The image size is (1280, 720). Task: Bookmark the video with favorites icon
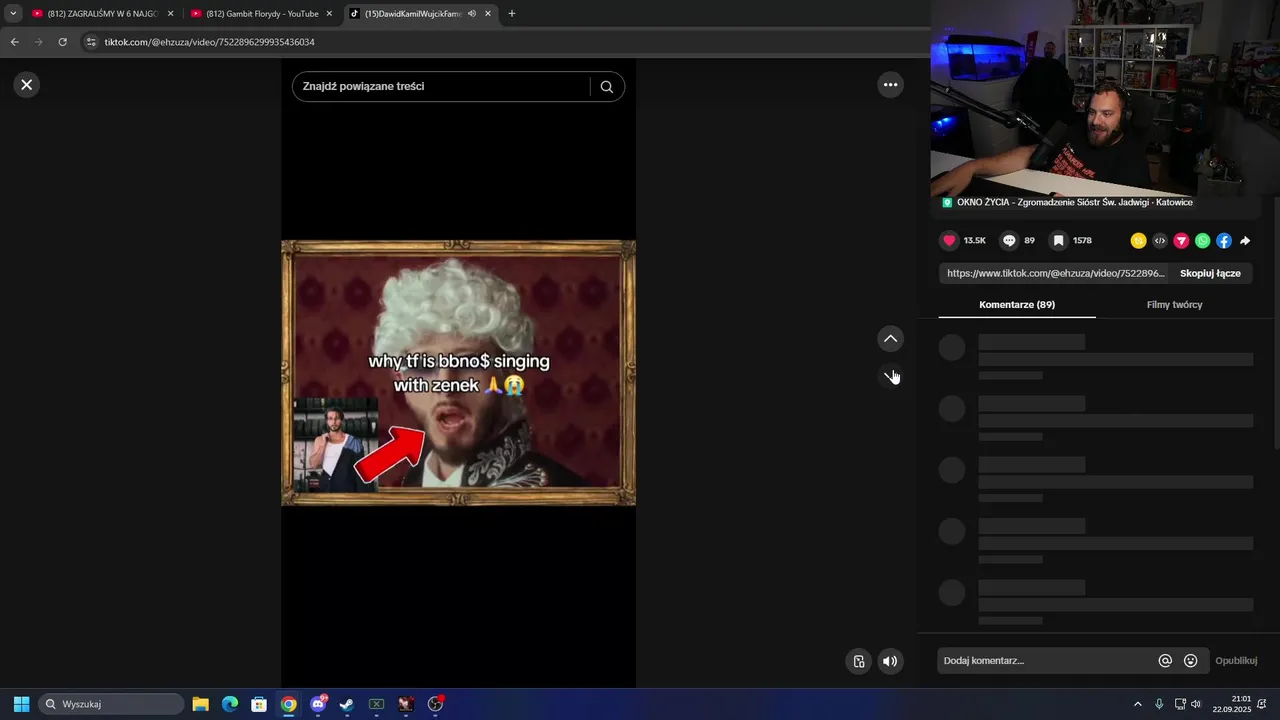(1058, 241)
